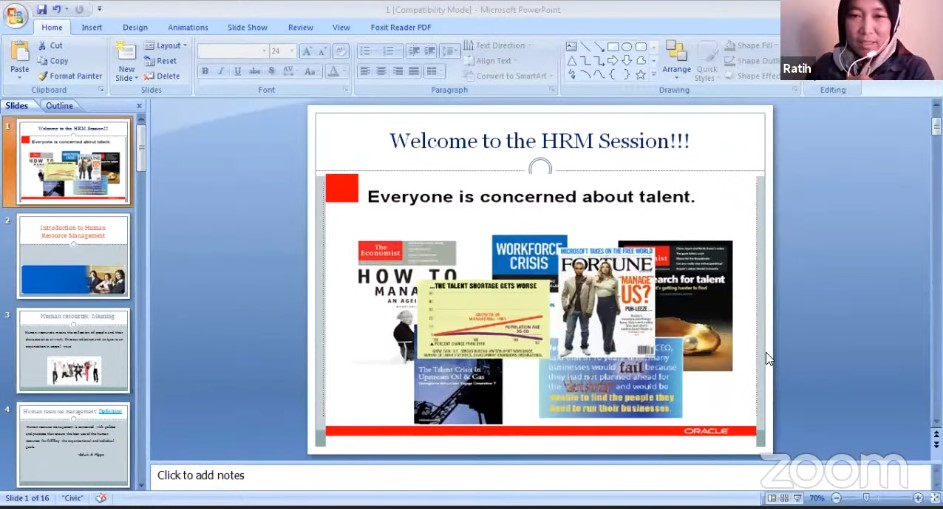Image resolution: width=943 pixels, height=509 pixels.
Task: Select the Text Box shape
Action: 571,46
